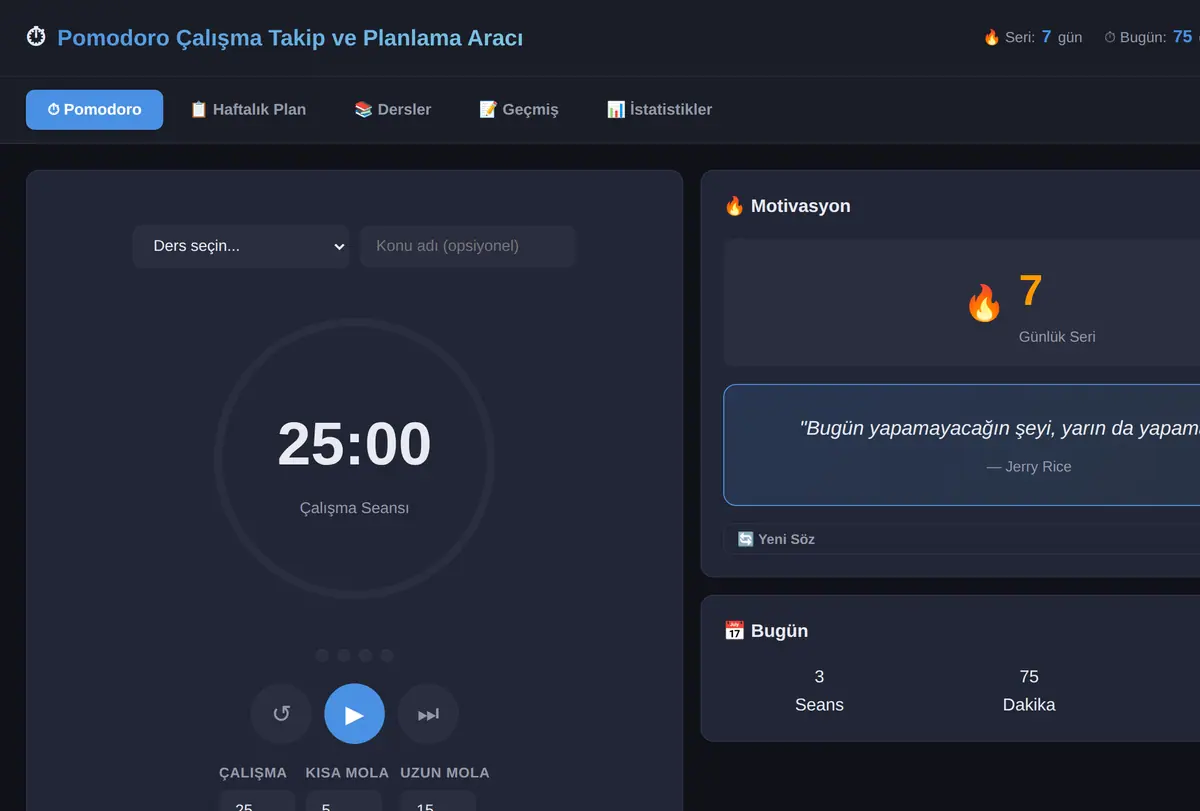Click the last session progress dot
This screenshot has height=811, width=1200.
[x=387, y=655]
